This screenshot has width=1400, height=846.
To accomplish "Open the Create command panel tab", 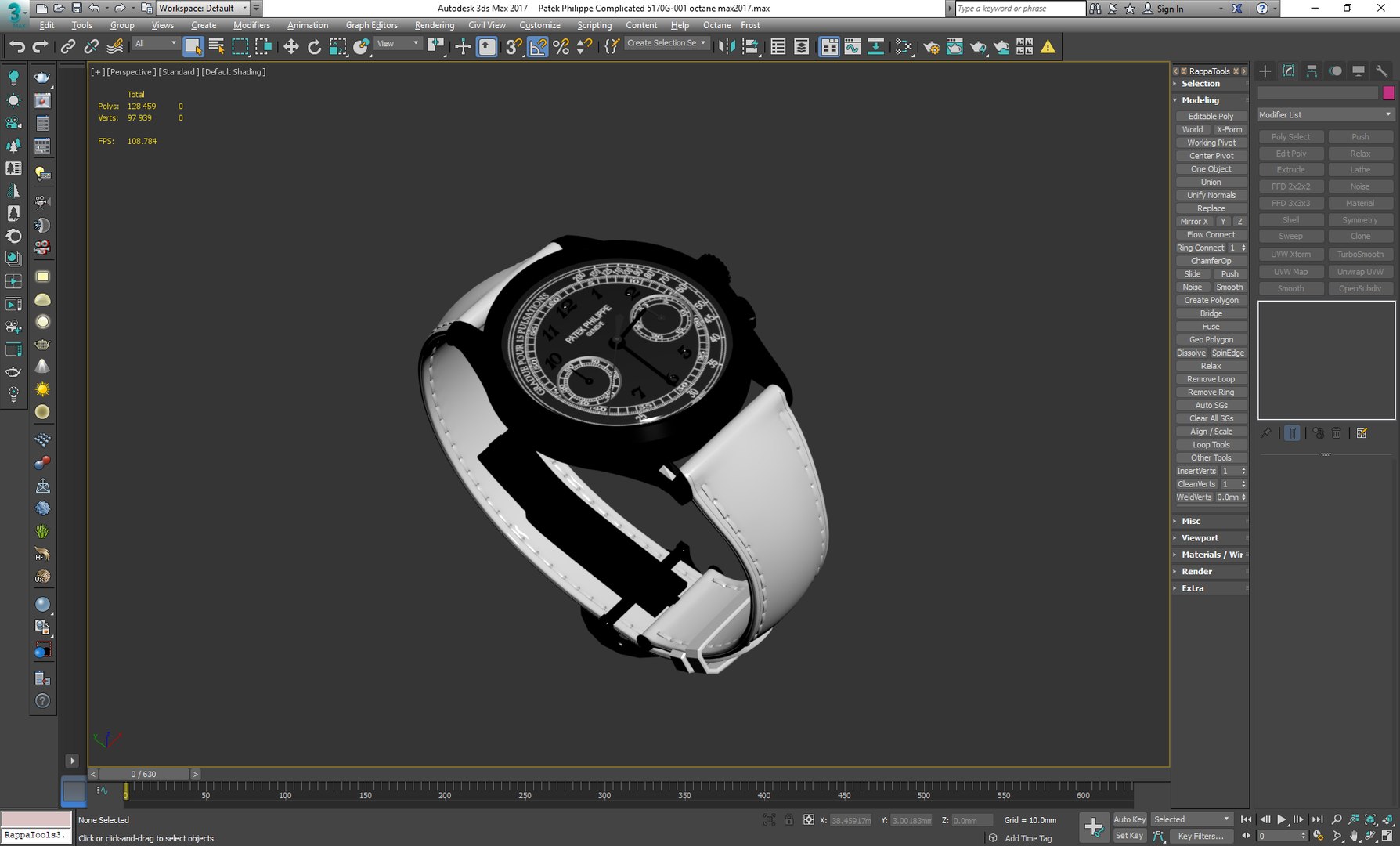I will [x=1265, y=71].
